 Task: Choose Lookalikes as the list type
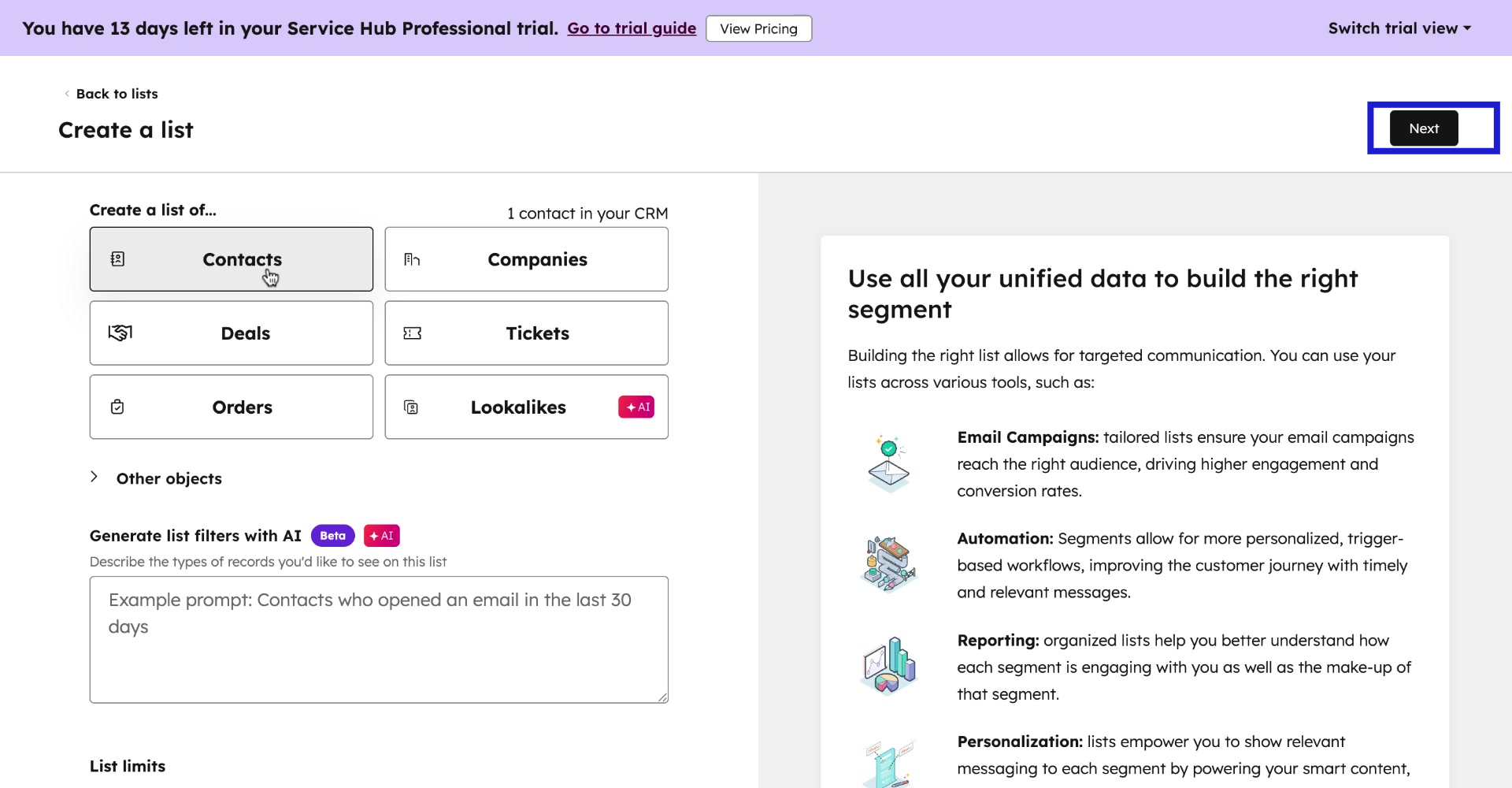(x=518, y=407)
